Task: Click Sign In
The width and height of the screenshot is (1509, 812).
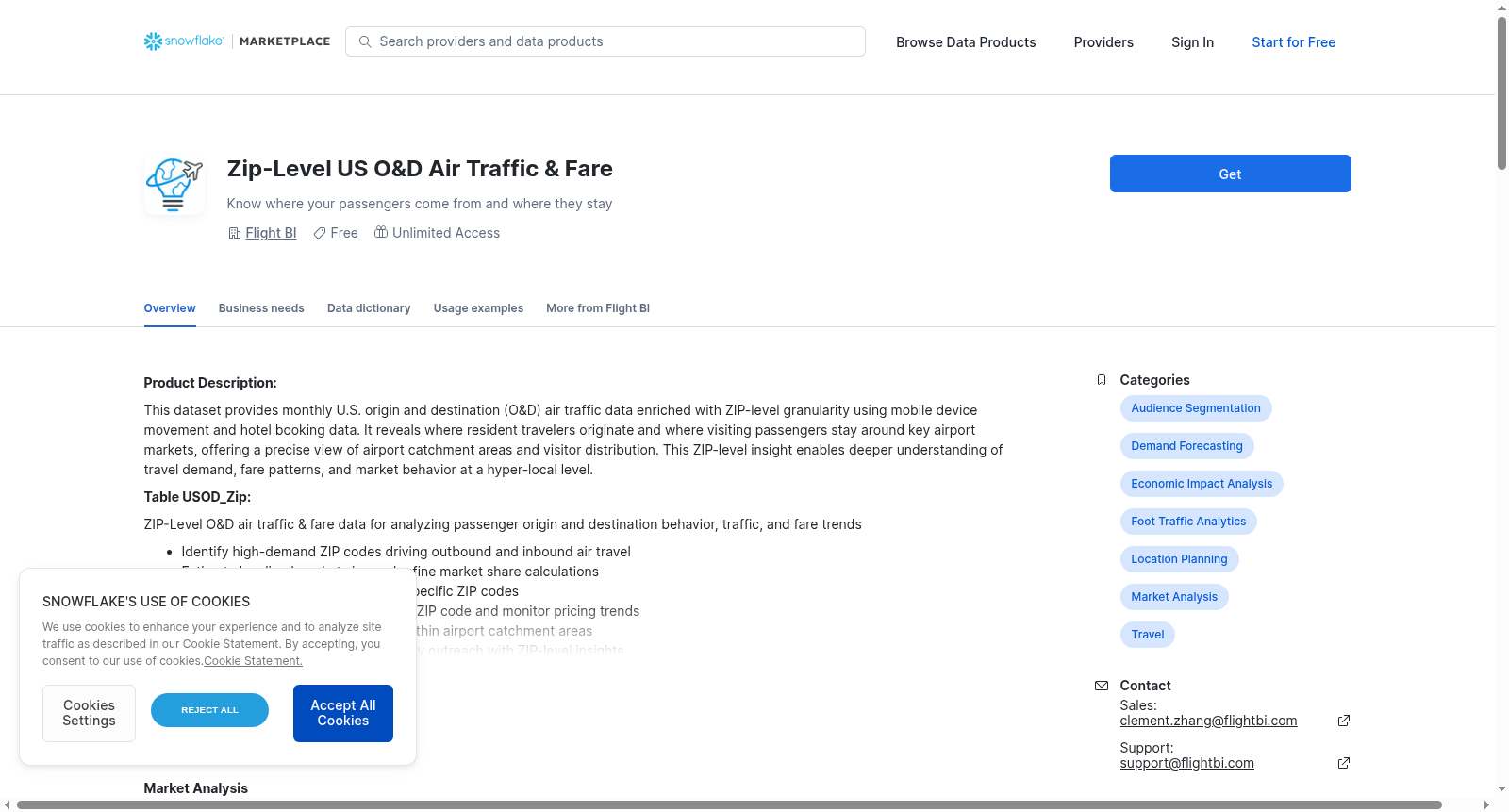Action: tap(1192, 42)
